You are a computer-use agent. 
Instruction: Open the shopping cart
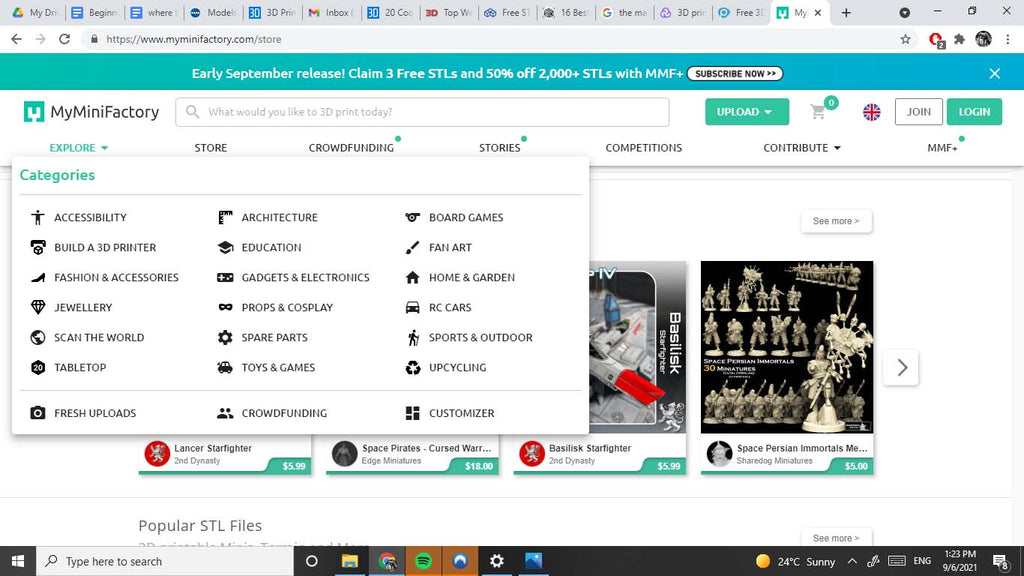(819, 111)
